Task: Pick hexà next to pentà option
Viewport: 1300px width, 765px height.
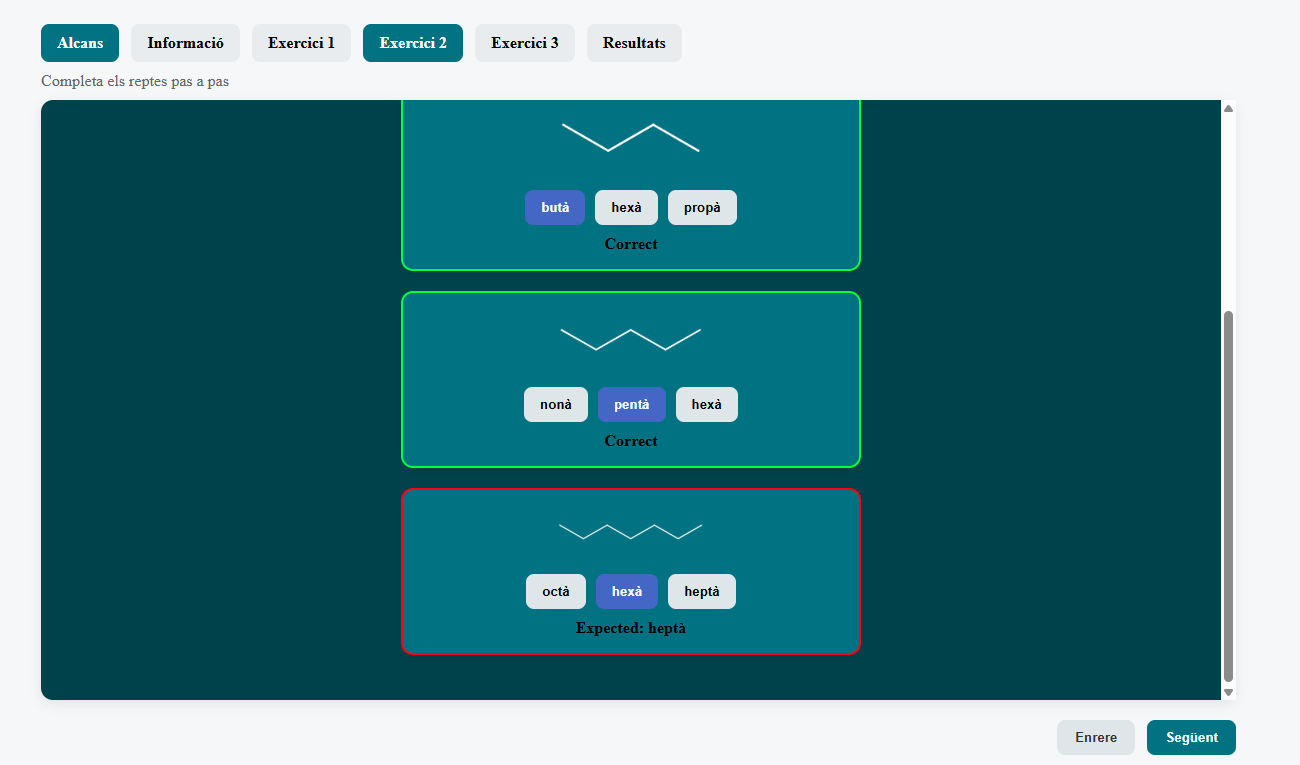Action: pyautogui.click(x=707, y=405)
